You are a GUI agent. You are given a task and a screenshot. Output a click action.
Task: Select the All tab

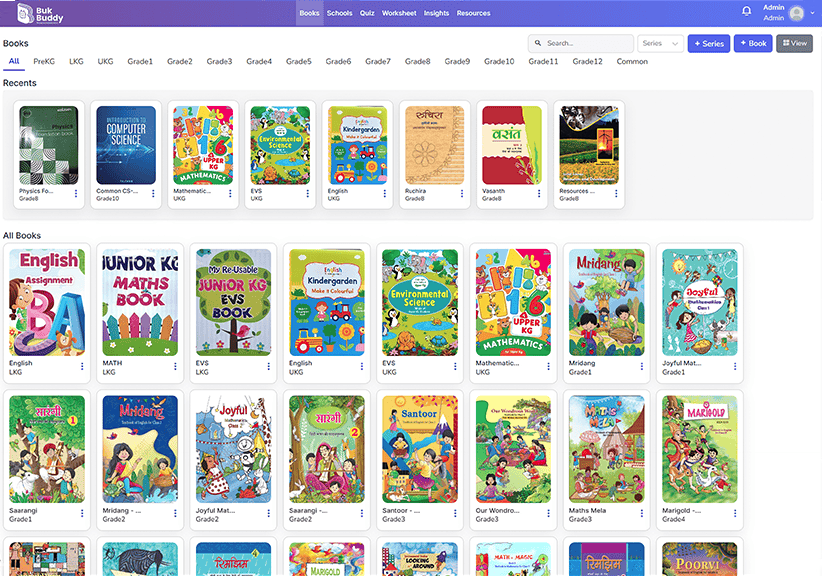pyautogui.click(x=14, y=61)
